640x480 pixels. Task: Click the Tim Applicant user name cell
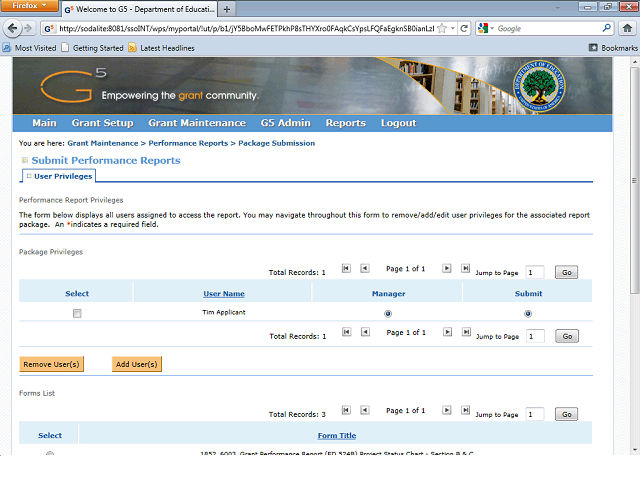224,312
